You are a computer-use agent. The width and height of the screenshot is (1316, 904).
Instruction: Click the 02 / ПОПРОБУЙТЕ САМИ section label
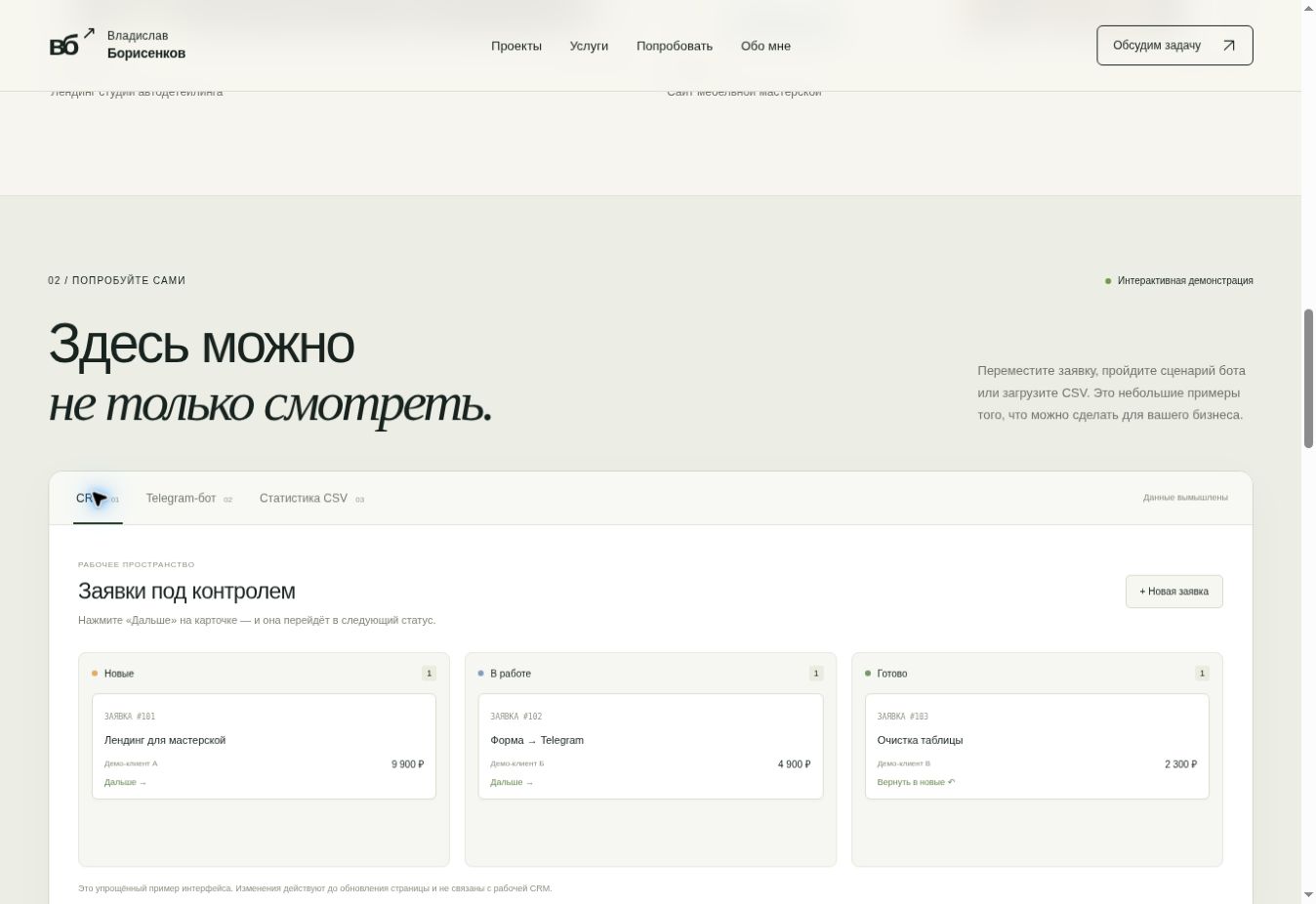point(117,281)
